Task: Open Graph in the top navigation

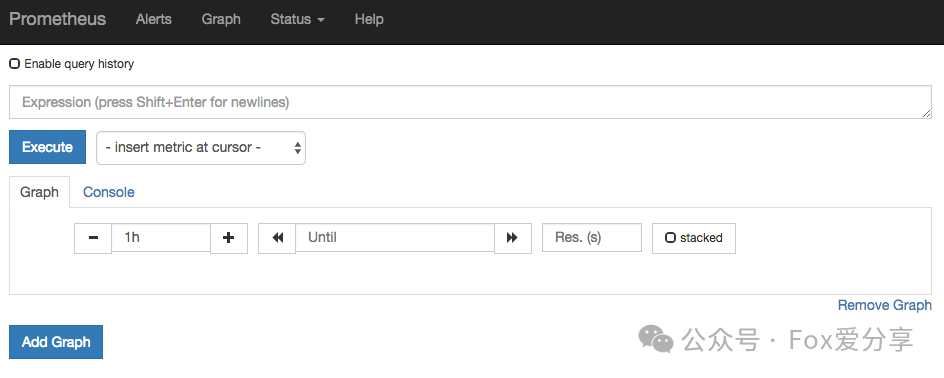Action: coord(221,19)
